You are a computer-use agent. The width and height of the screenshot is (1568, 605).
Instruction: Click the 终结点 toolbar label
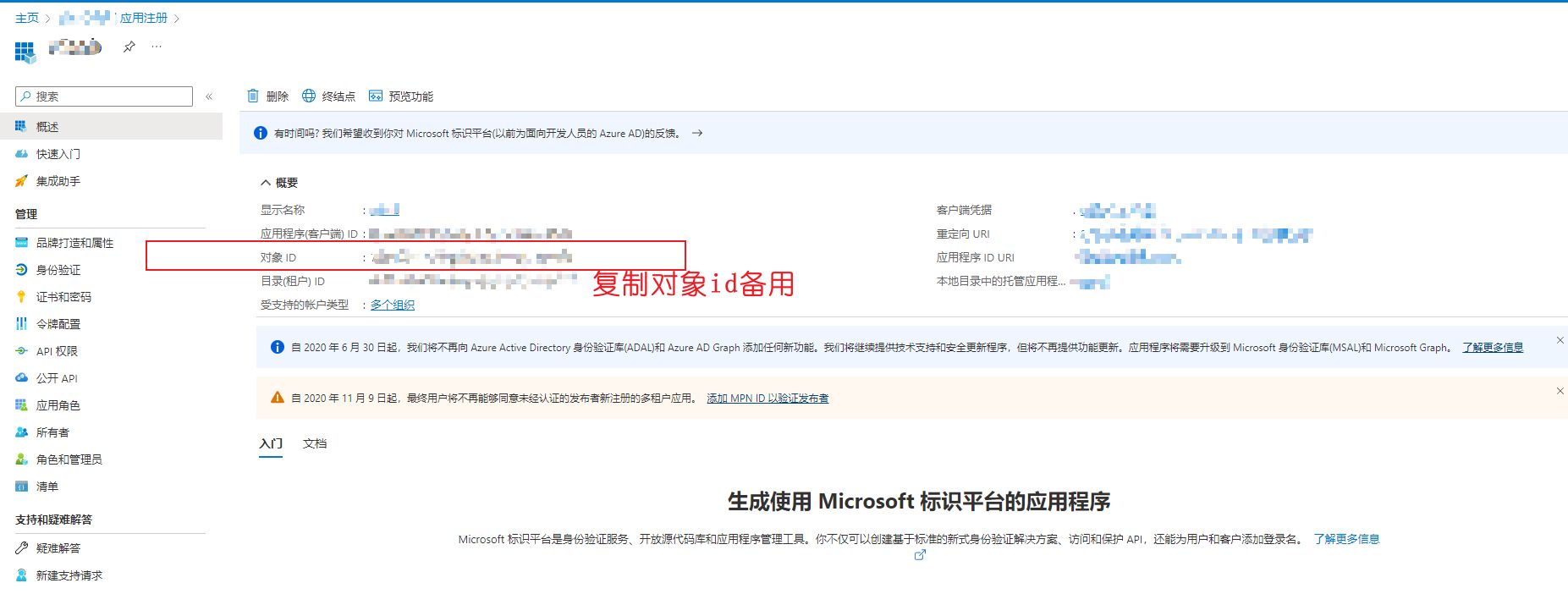[338, 96]
